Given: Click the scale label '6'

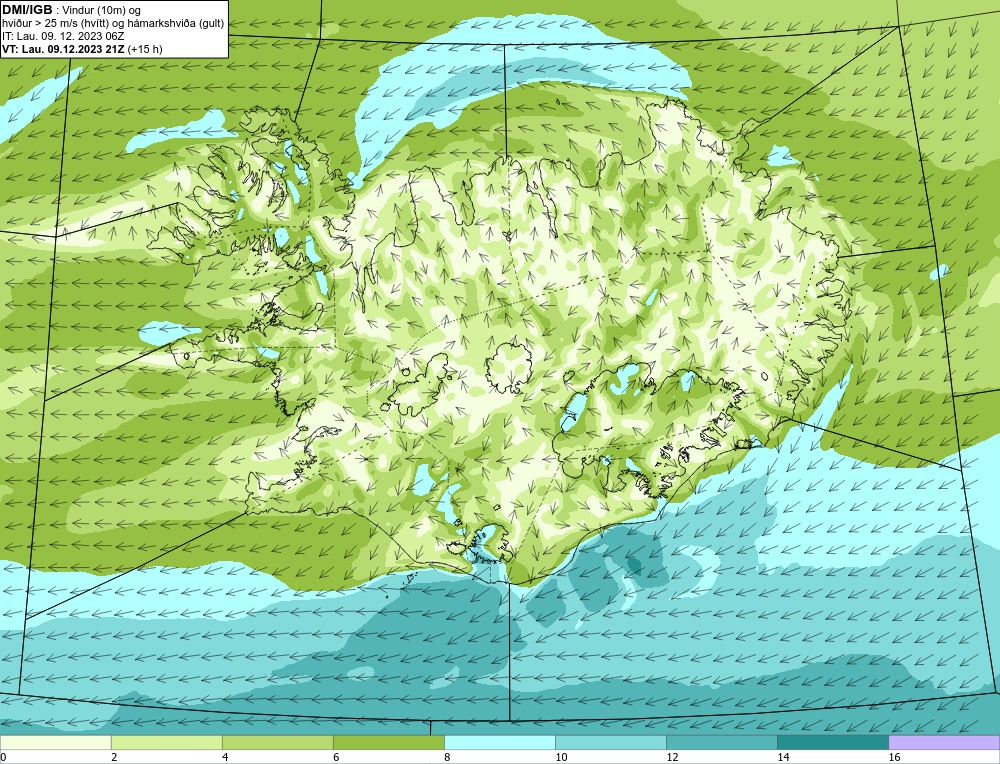Looking at the screenshot, I should pyautogui.click(x=335, y=757).
